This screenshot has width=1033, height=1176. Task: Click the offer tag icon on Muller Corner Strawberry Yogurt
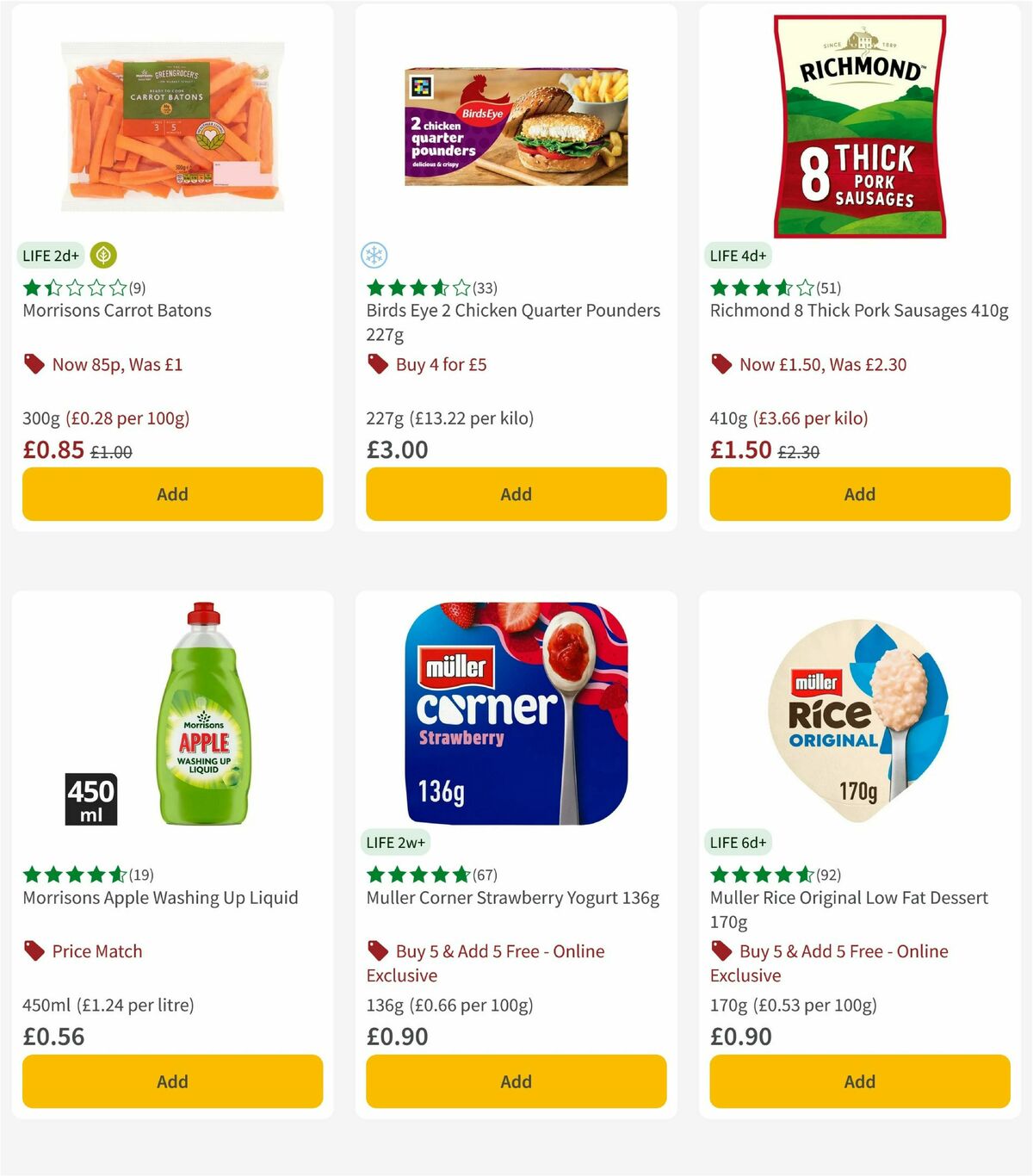tap(378, 951)
